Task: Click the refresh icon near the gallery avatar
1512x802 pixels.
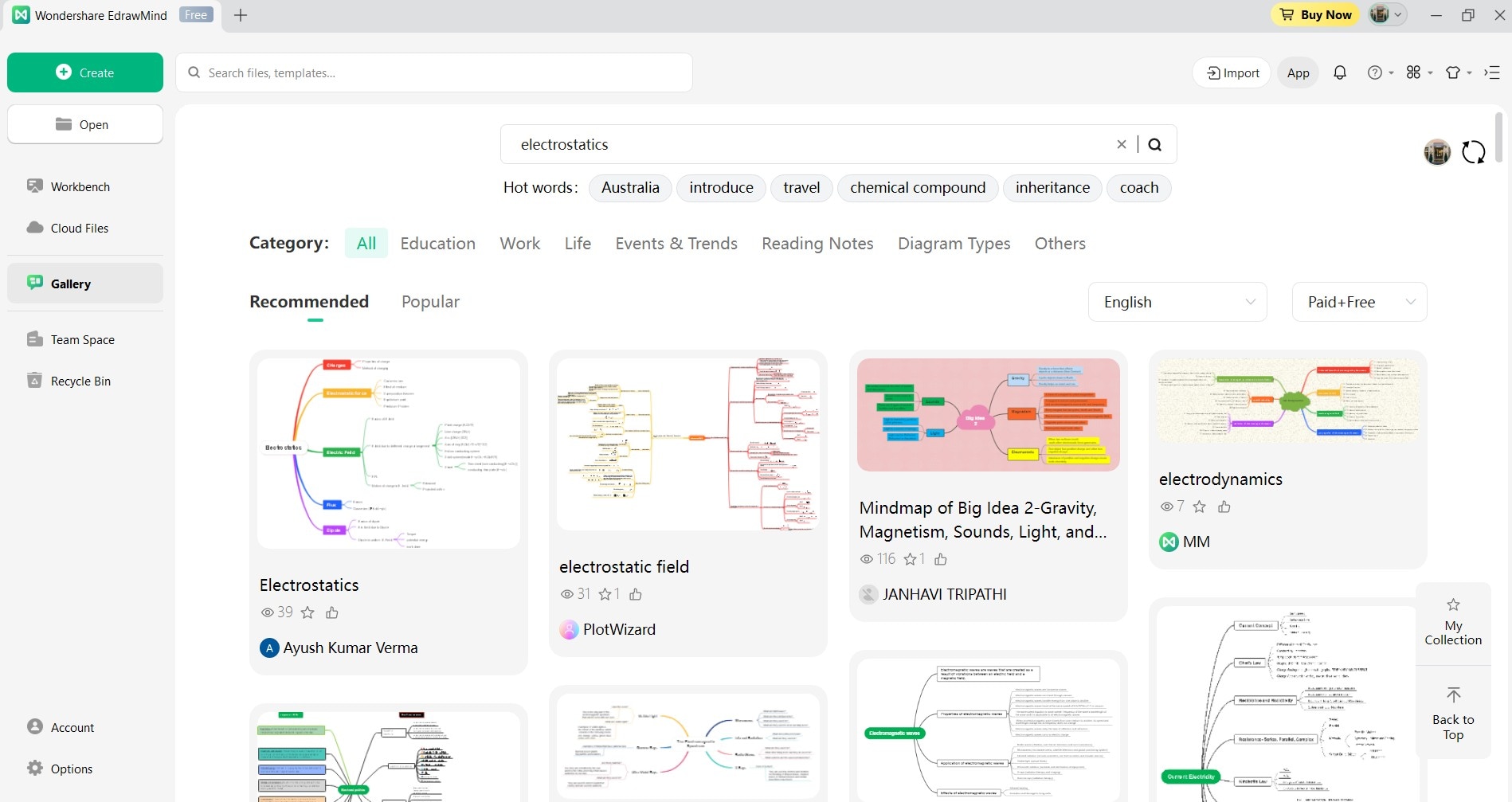Action: 1474,151
